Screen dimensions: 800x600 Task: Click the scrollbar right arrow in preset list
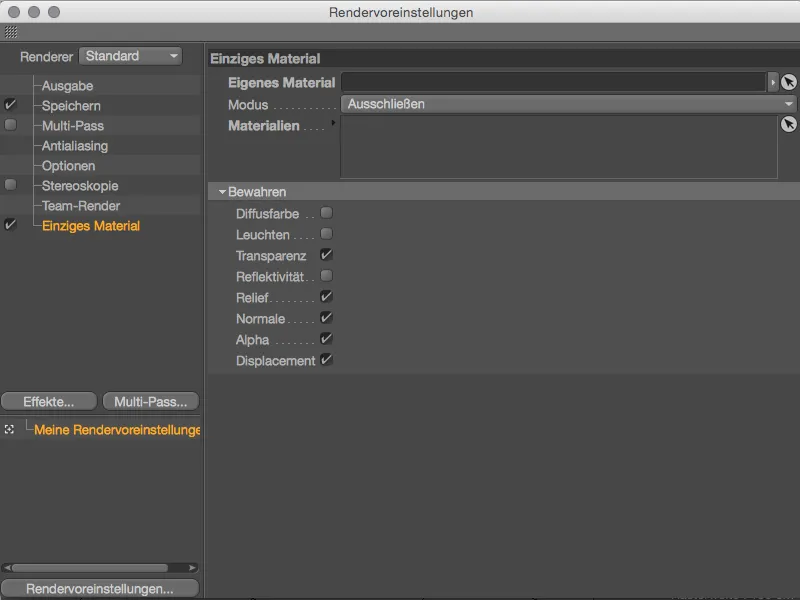[x=192, y=568]
